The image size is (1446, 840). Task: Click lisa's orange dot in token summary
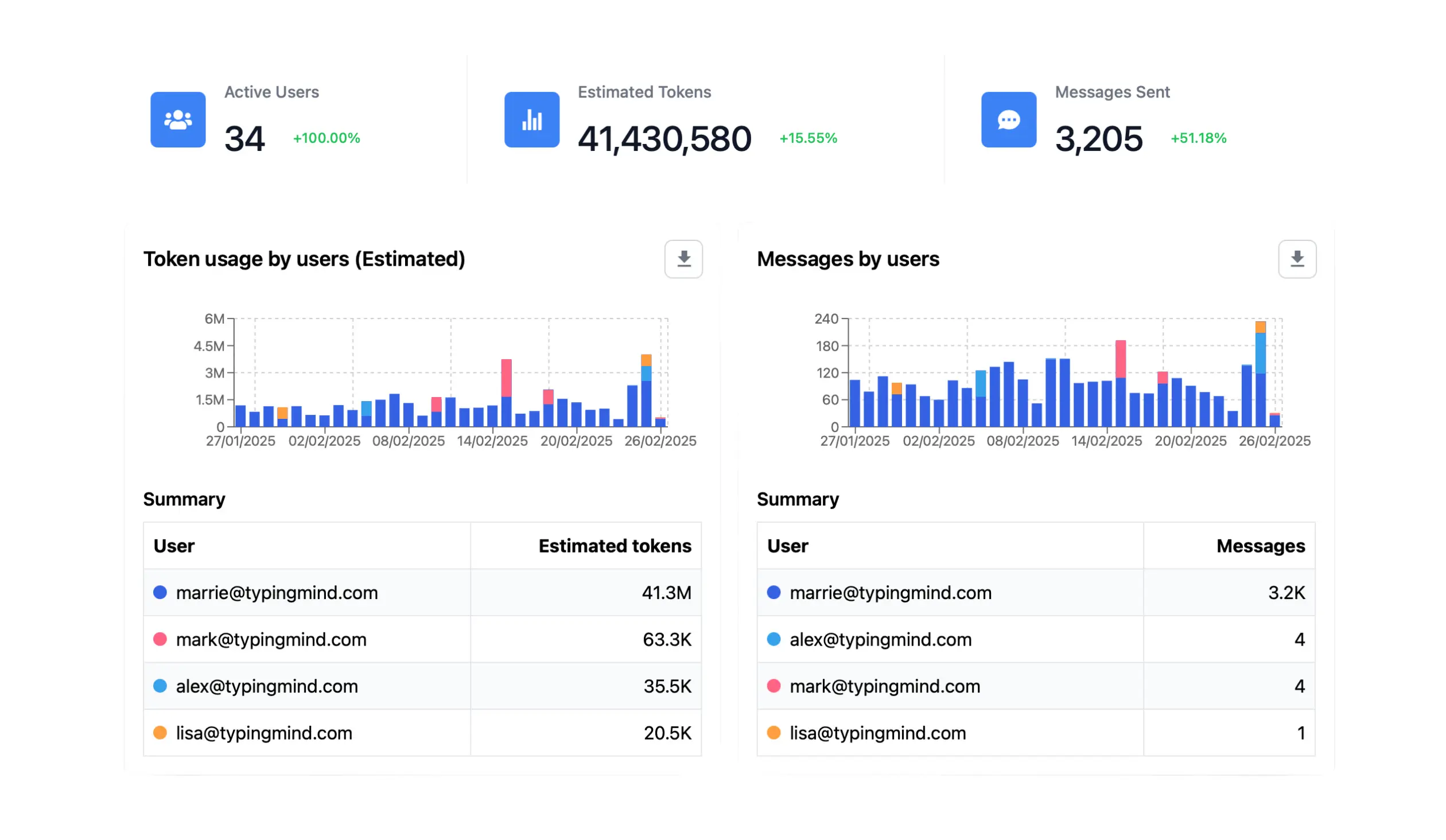click(159, 733)
